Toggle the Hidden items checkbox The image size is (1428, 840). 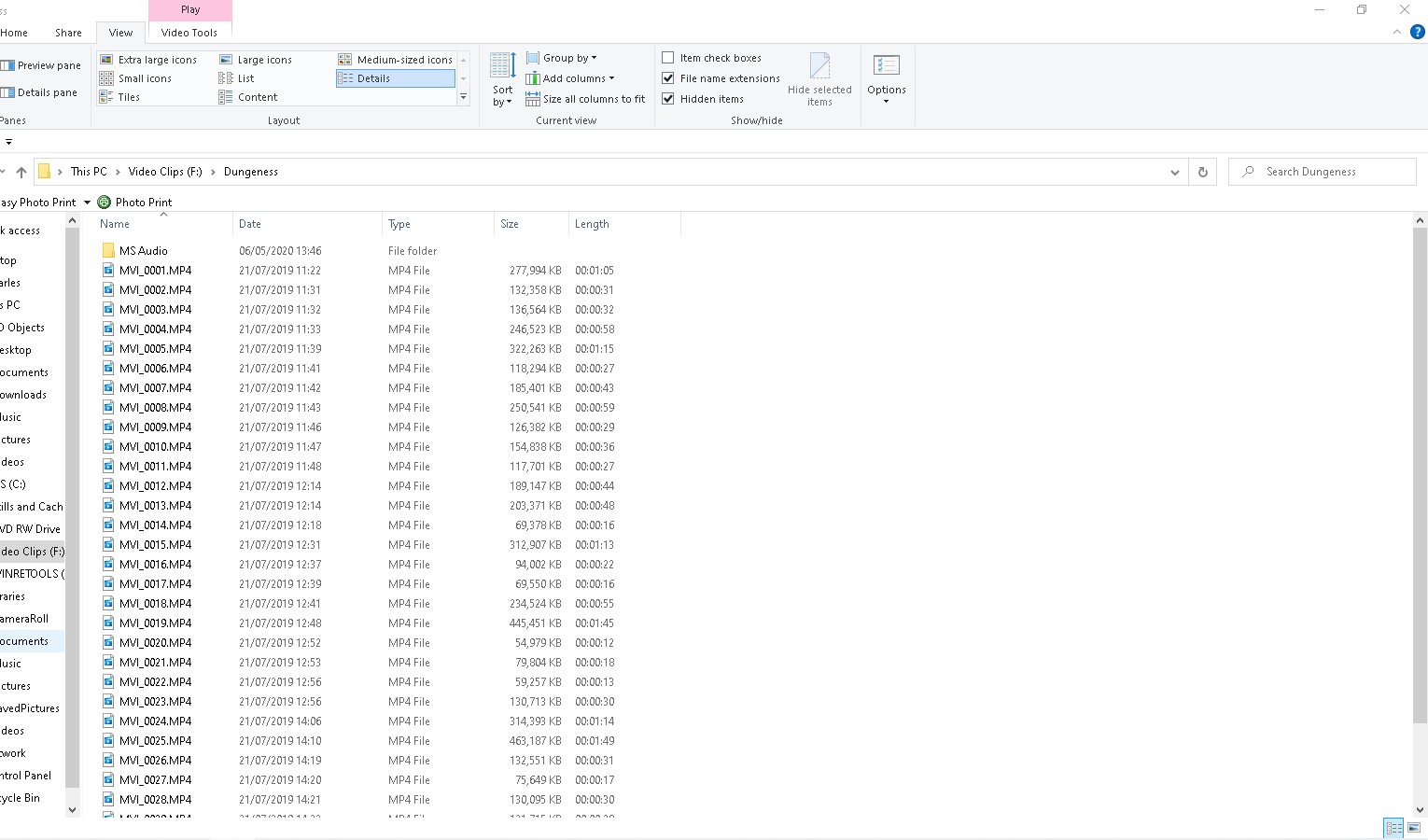pos(668,99)
